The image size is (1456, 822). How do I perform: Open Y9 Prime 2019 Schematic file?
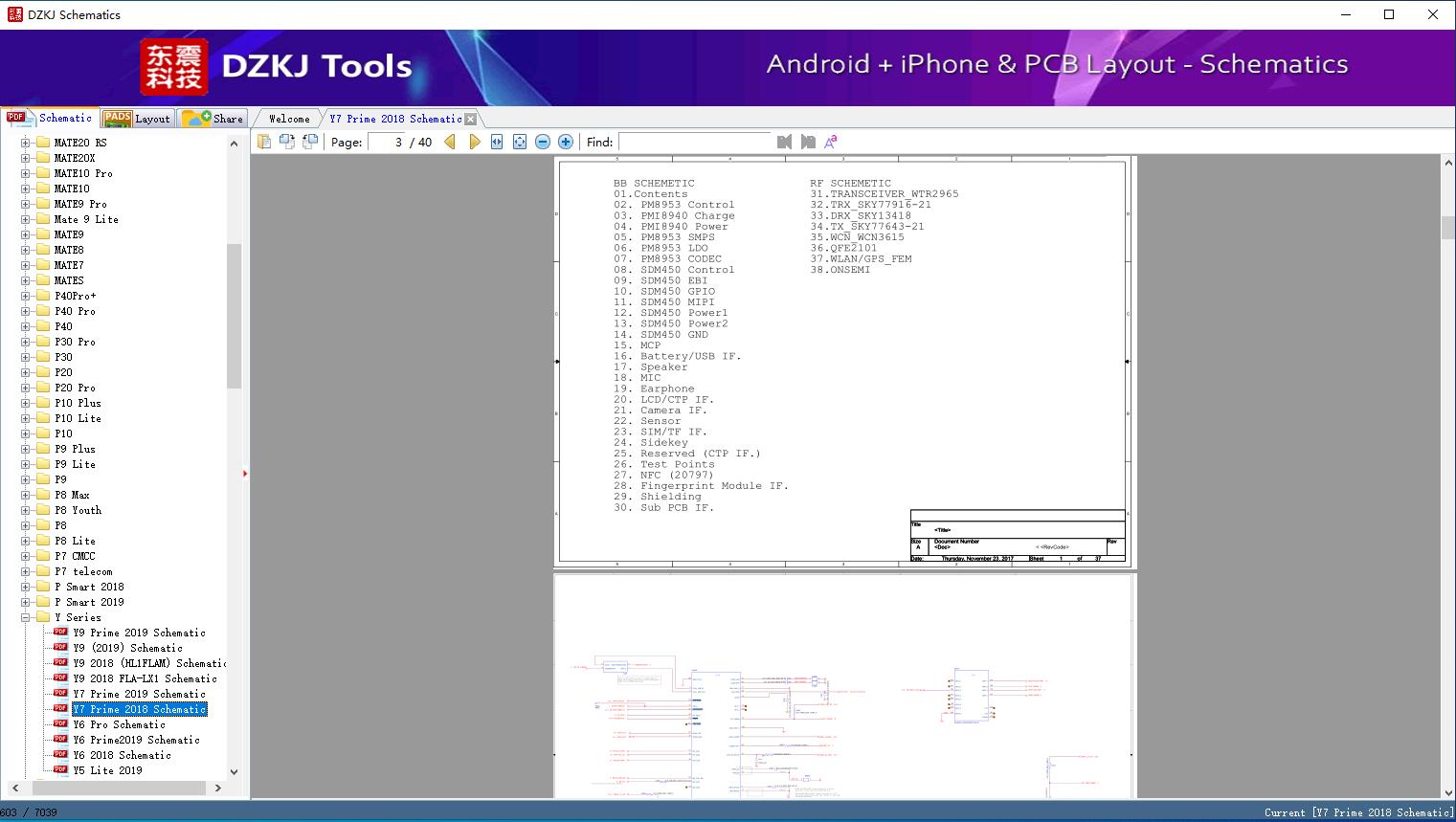[x=139, y=633]
